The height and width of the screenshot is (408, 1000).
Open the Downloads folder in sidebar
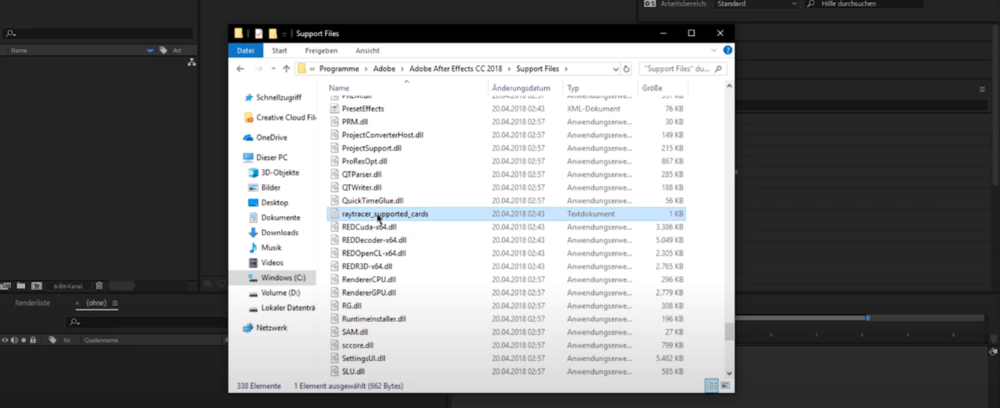(279, 232)
